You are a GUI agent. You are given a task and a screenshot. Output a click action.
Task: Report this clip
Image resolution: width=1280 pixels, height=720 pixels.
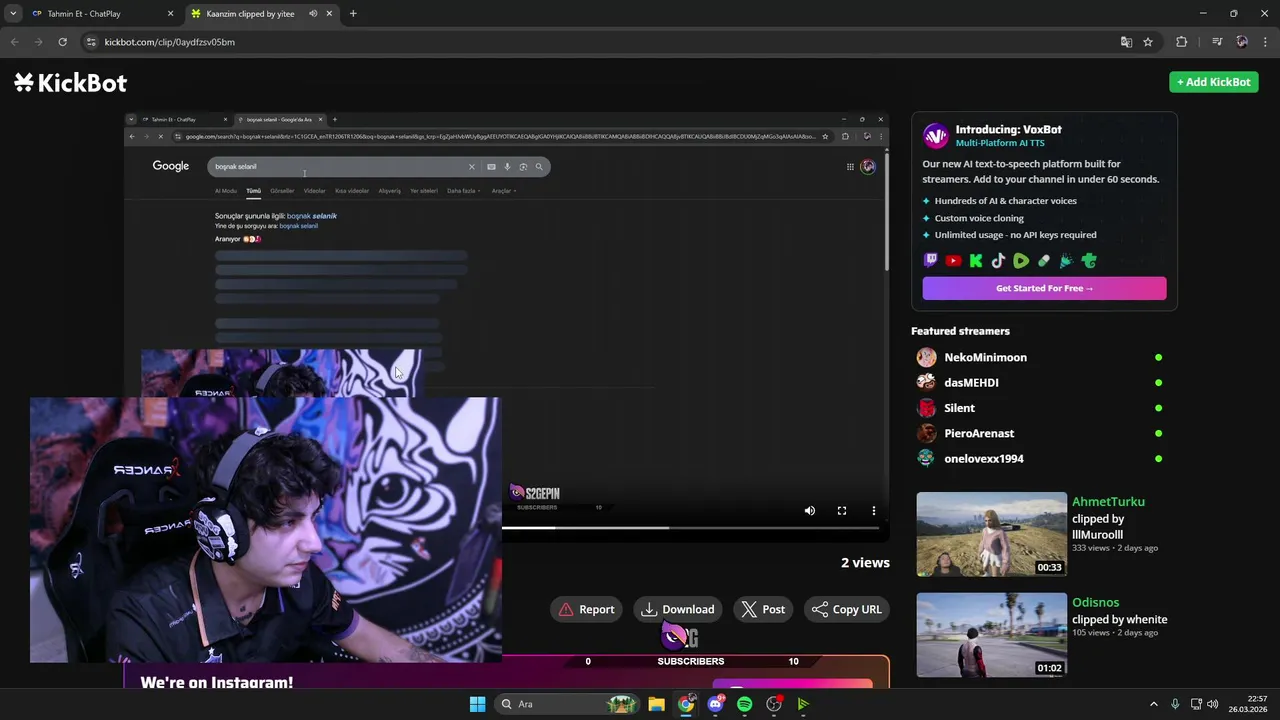pyautogui.click(x=587, y=609)
